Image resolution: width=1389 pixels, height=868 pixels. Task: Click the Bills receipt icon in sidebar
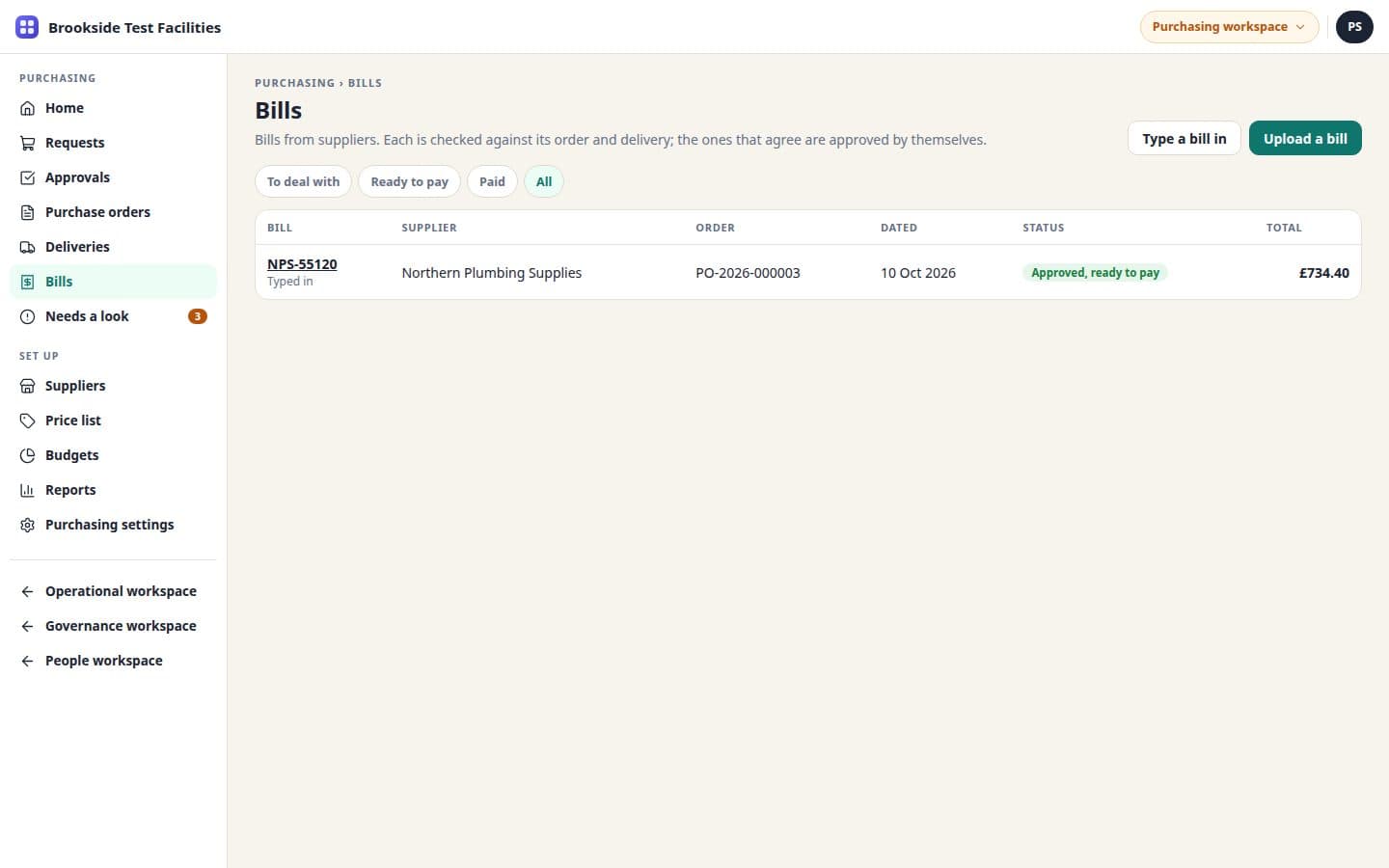(x=27, y=282)
